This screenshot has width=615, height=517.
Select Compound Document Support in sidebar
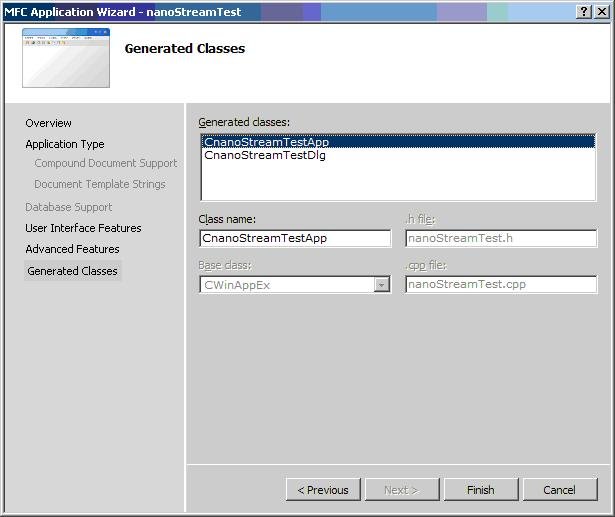[x=105, y=163]
